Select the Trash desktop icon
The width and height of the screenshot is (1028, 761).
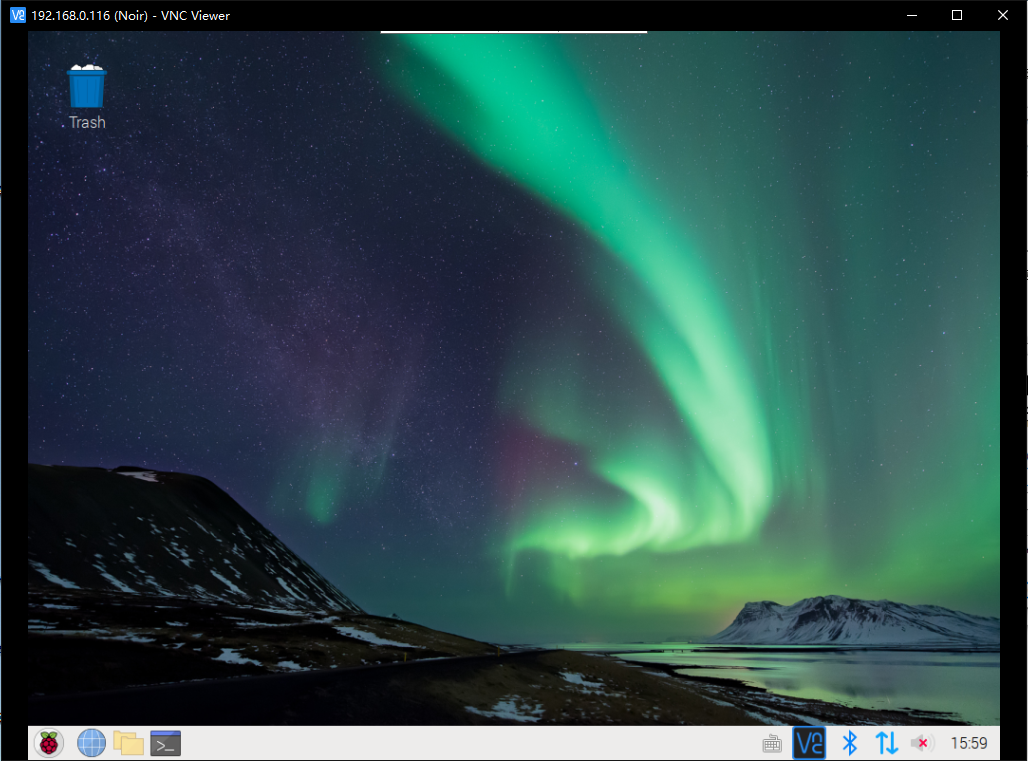[87, 97]
